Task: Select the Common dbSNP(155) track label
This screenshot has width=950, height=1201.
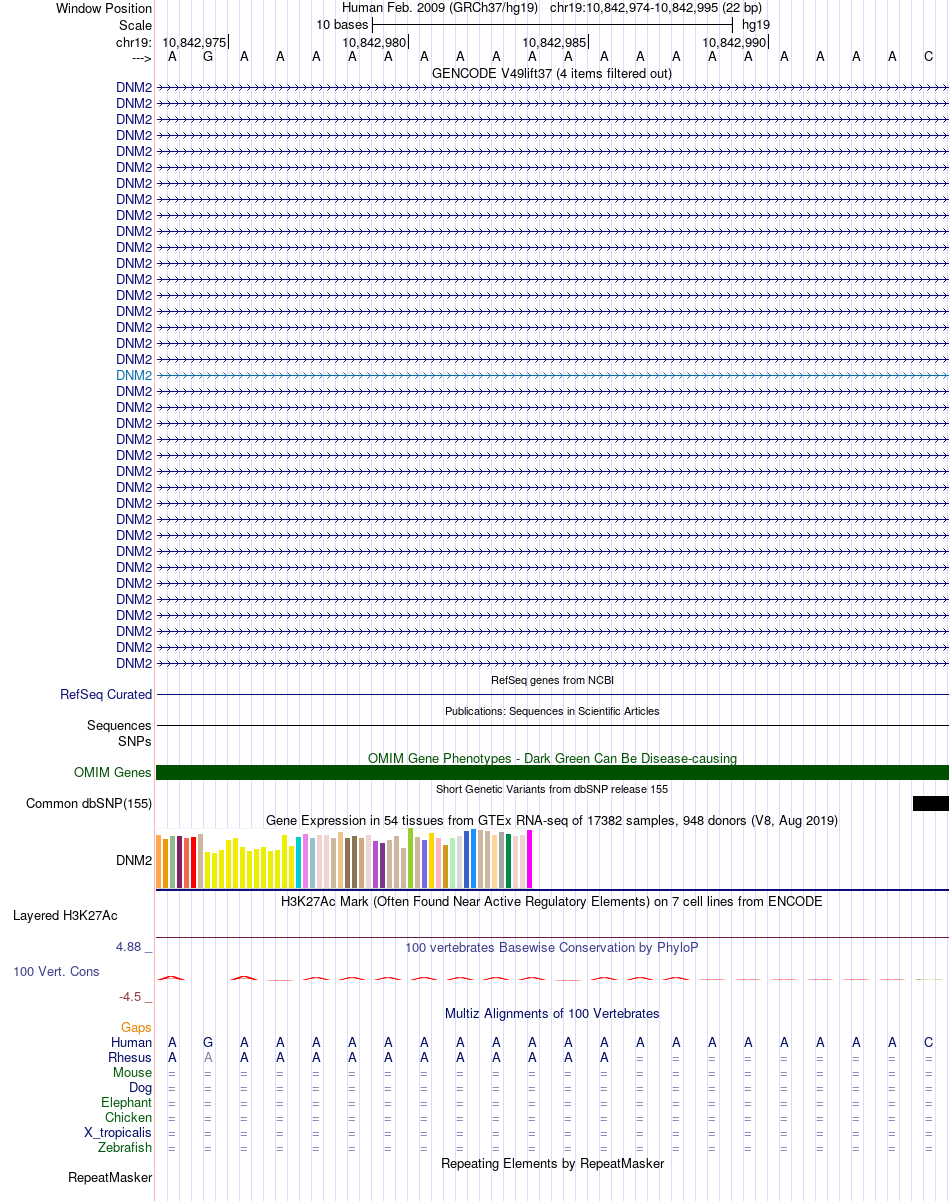Action: (89, 803)
